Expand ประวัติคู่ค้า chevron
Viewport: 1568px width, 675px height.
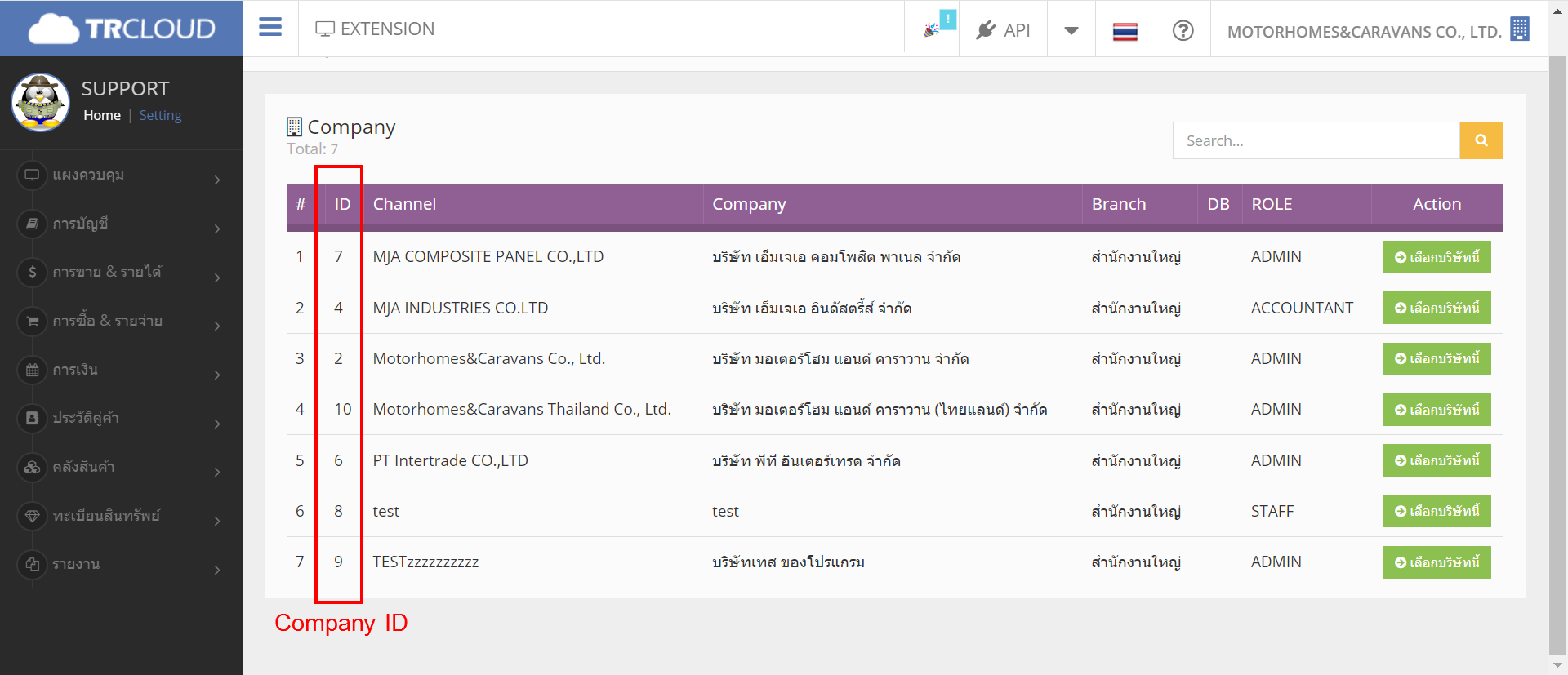tap(217, 424)
